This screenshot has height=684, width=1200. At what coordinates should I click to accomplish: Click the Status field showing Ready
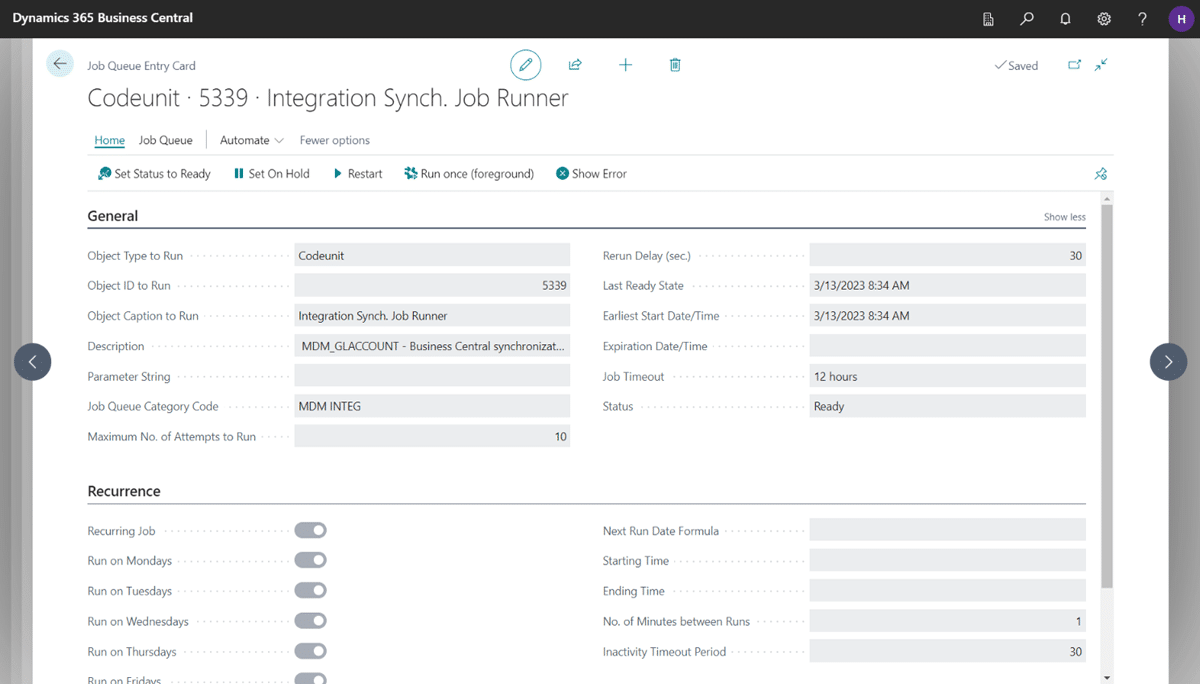(947, 406)
